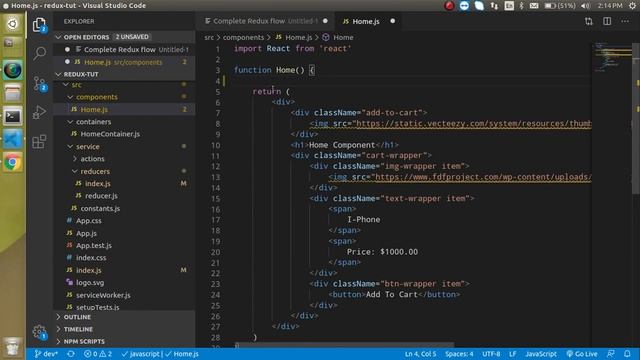The height and width of the screenshot is (360, 640).
Task: Close unsaved Home.js tab via dot
Action: (x=392, y=21)
